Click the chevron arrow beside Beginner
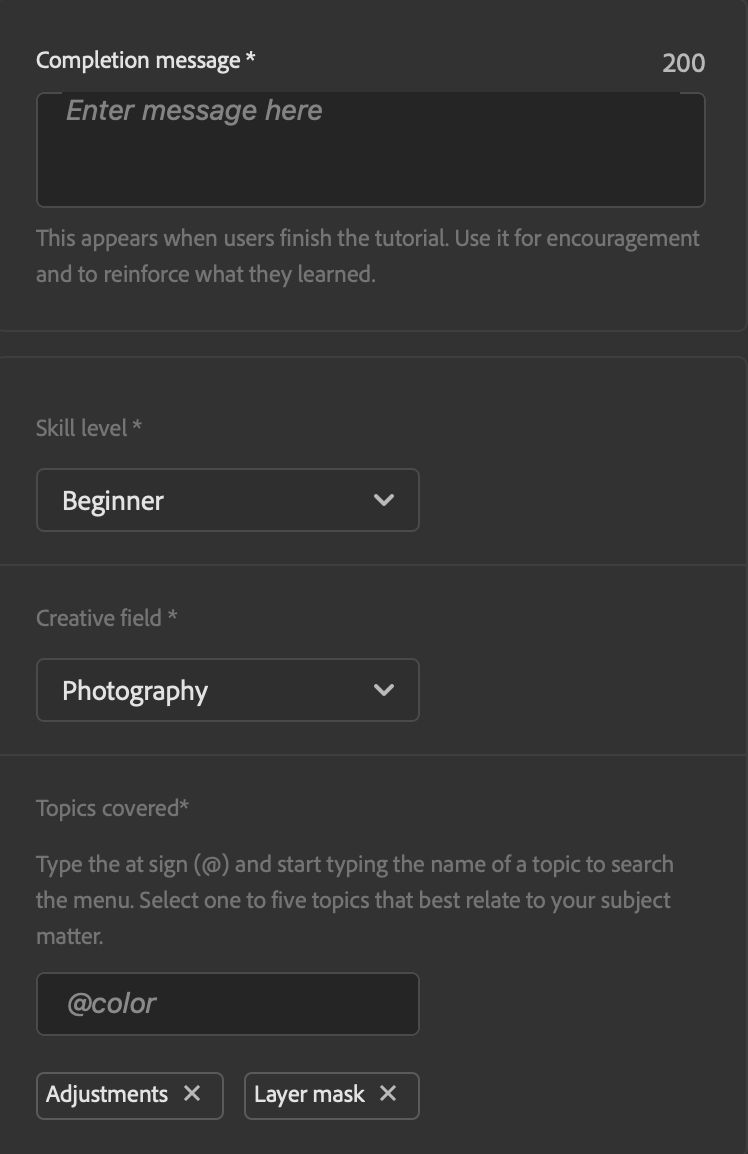748x1154 pixels. coord(383,500)
